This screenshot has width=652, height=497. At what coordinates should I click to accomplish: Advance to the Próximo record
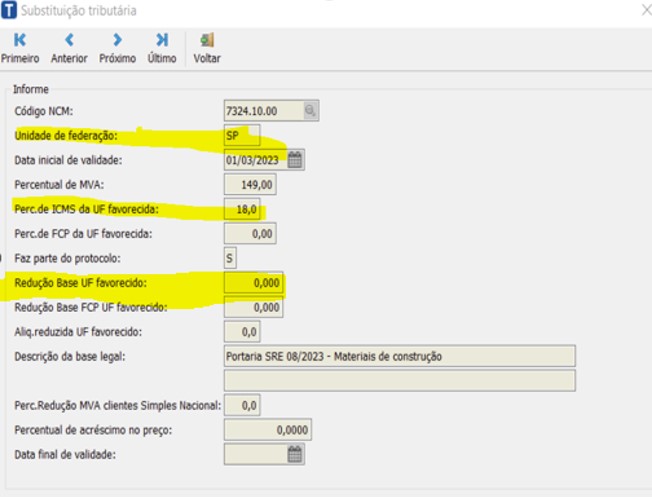point(117,46)
